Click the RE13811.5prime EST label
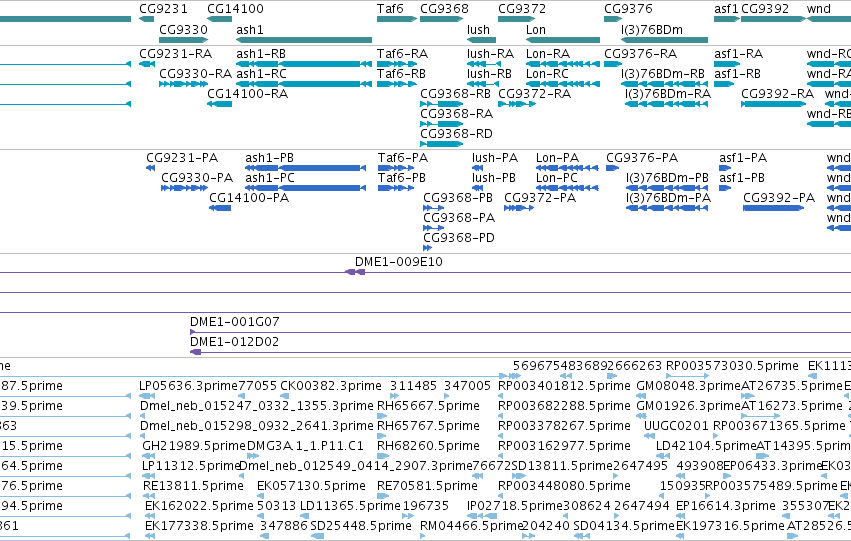 pyautogui.click(x=193, y=486)
